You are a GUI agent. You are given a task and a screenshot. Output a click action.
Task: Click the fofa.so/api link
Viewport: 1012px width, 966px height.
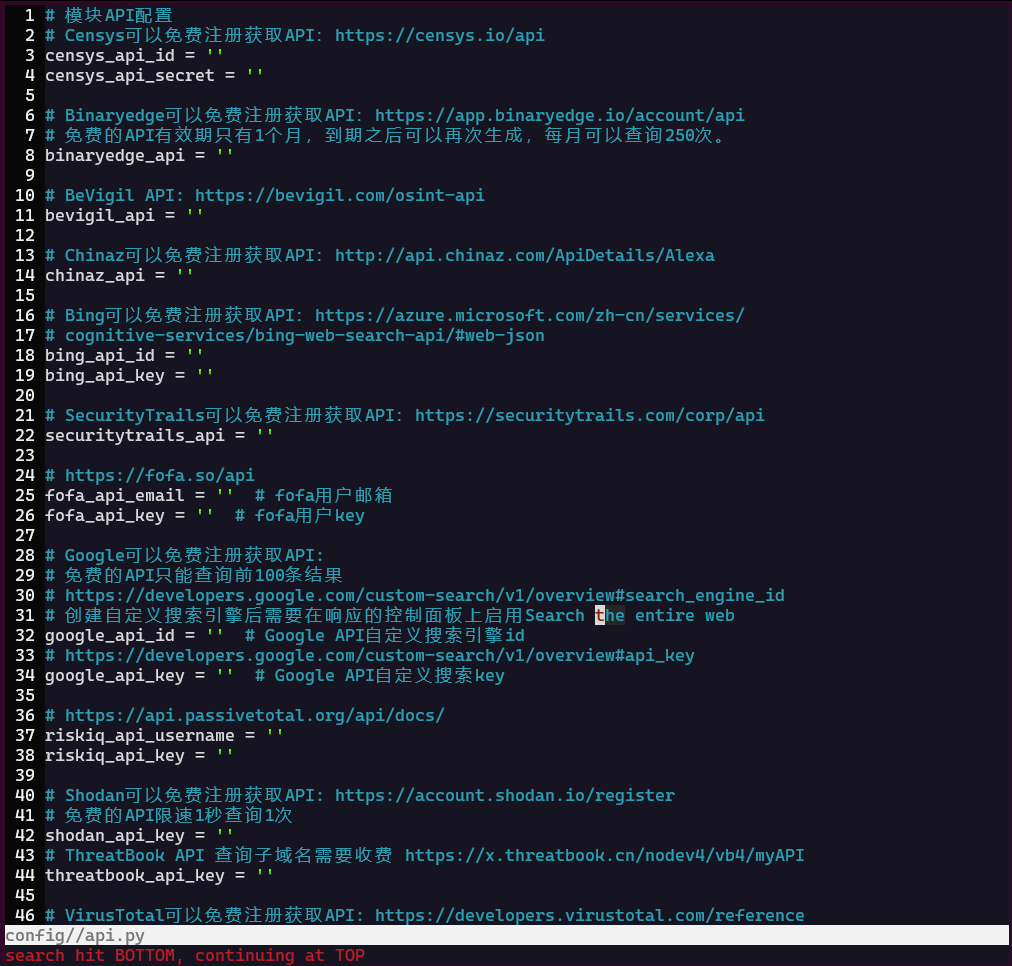point(159,475)
